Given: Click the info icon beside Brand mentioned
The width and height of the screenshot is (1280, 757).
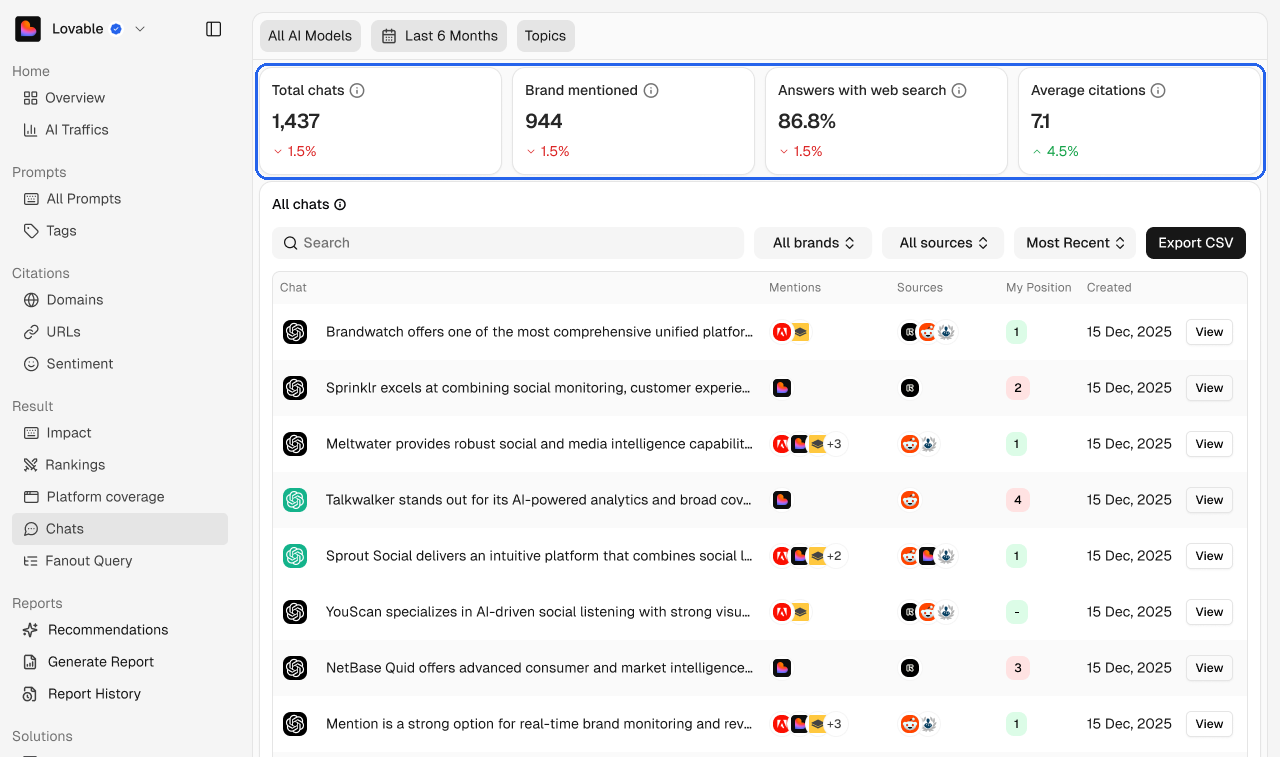Looking at the screenshot, I should coord(651,90).
